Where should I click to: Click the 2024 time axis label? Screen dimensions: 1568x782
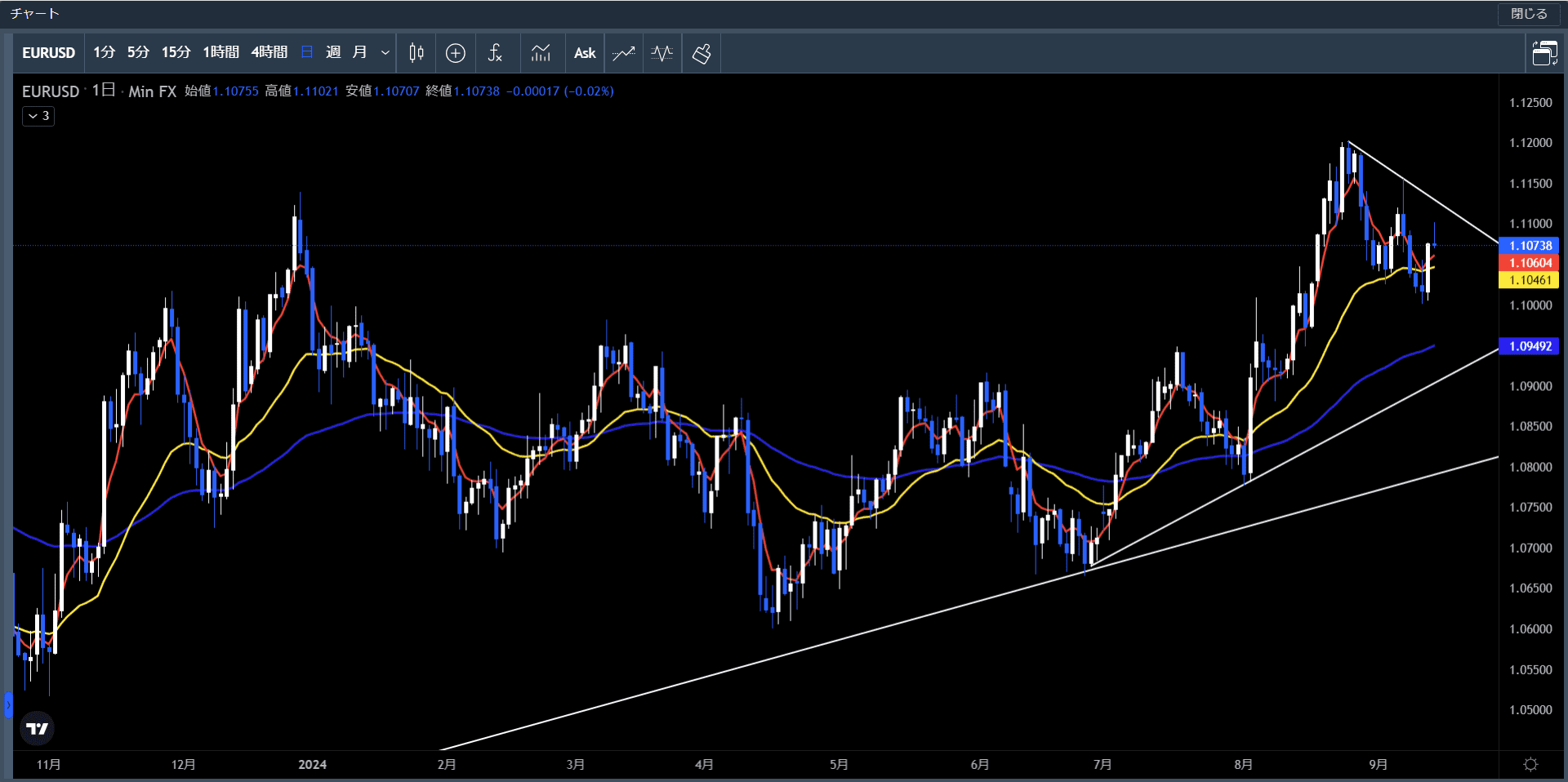coord(312,765)
